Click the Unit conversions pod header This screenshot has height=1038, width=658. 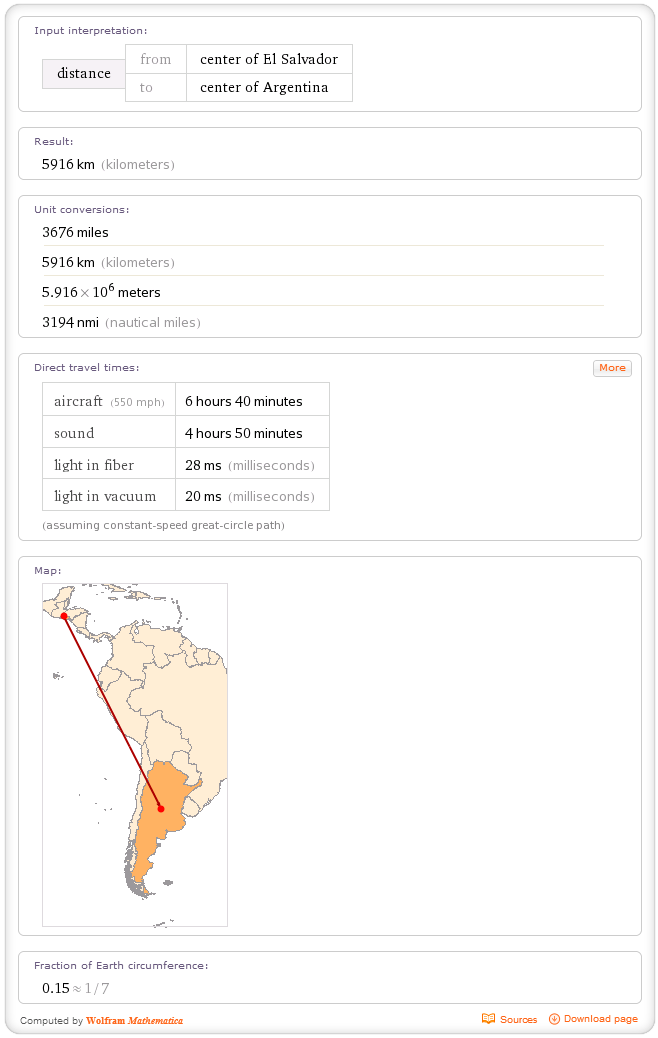tap(81, 209)
